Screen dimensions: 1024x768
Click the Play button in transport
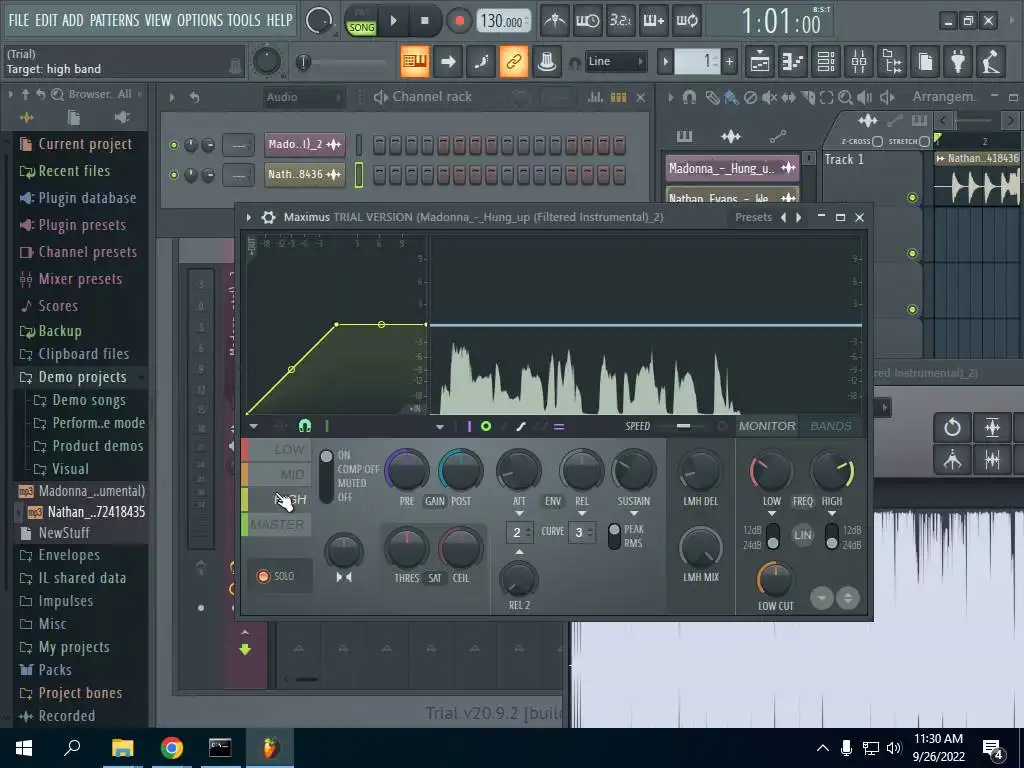click(393, 21)
